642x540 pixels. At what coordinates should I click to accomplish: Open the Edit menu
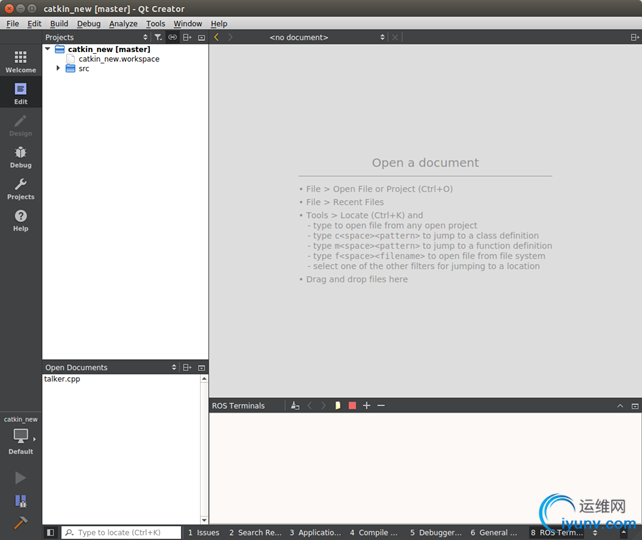coord(34,24)
